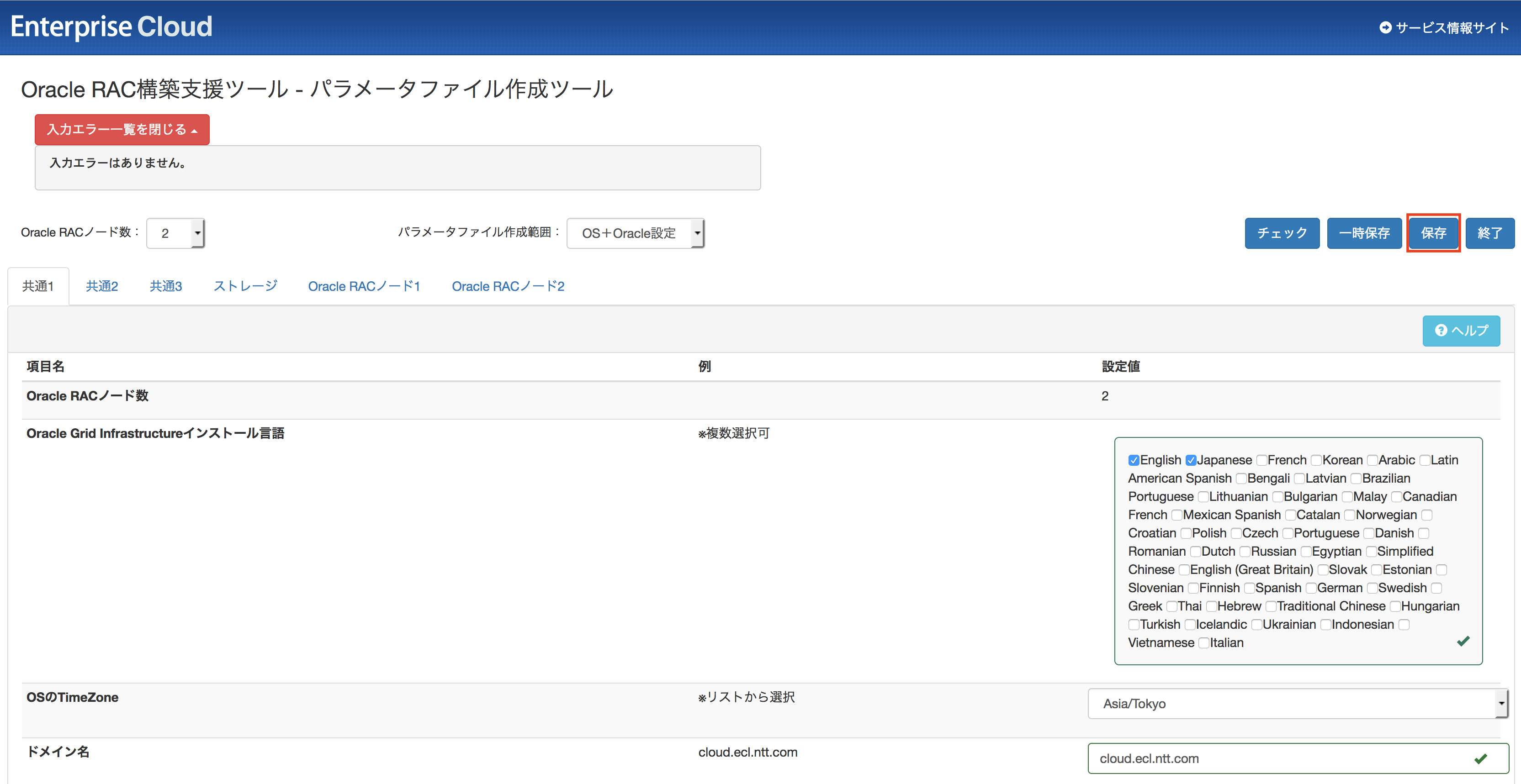The image size is (1521, 784).
Task: Click the Enterprise Cloud logo
Action: [x=111, y=26]
